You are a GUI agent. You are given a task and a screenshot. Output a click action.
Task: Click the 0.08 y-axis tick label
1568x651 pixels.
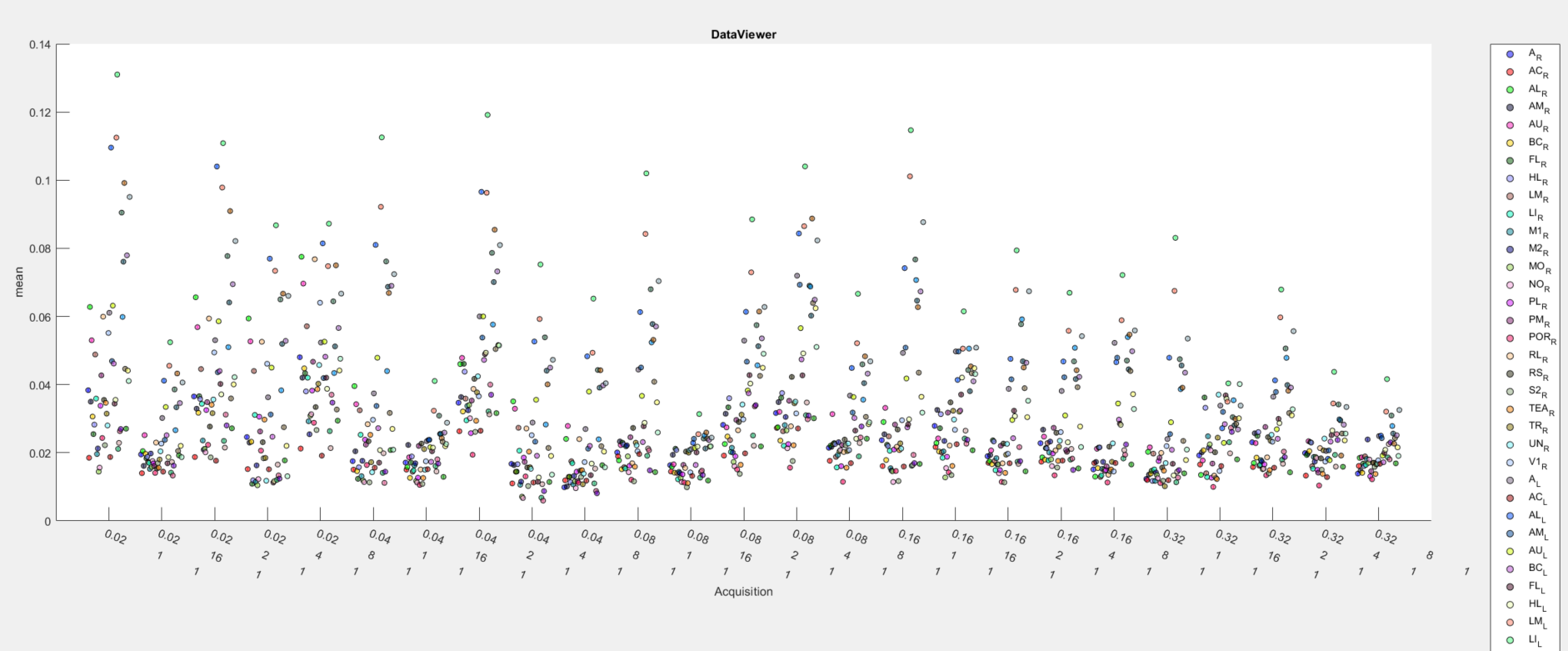pos(40,248)
